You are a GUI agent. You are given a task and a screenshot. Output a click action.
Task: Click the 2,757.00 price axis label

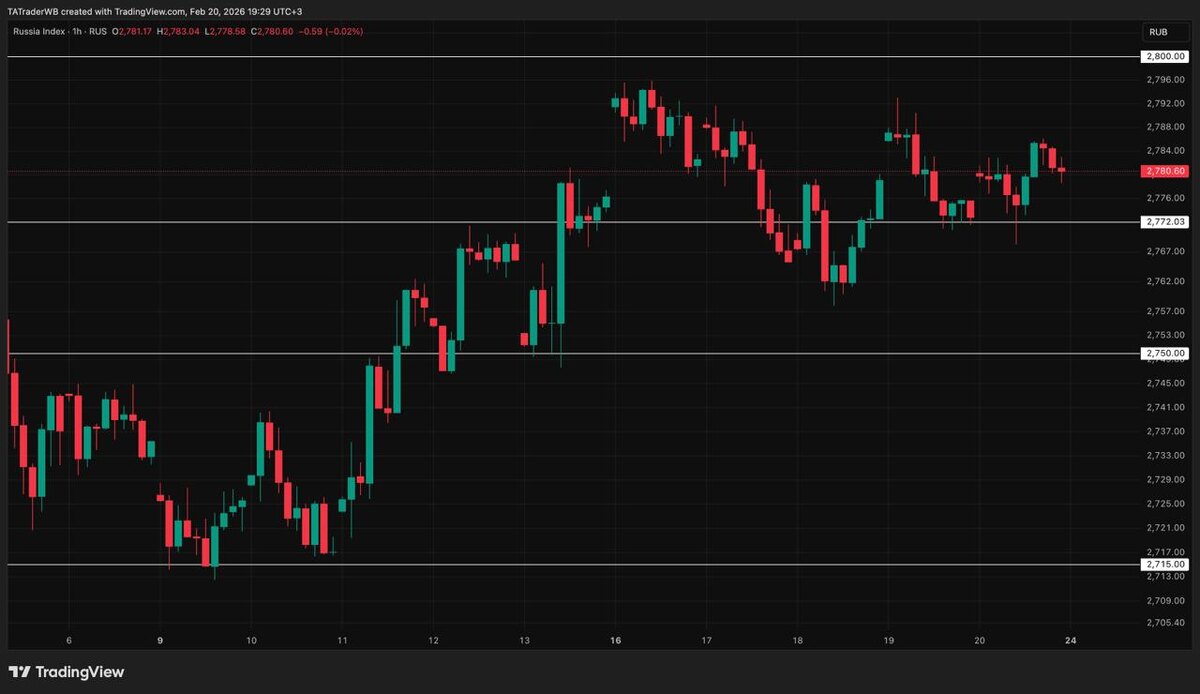pyautogui.click(x=1166, y=311)
